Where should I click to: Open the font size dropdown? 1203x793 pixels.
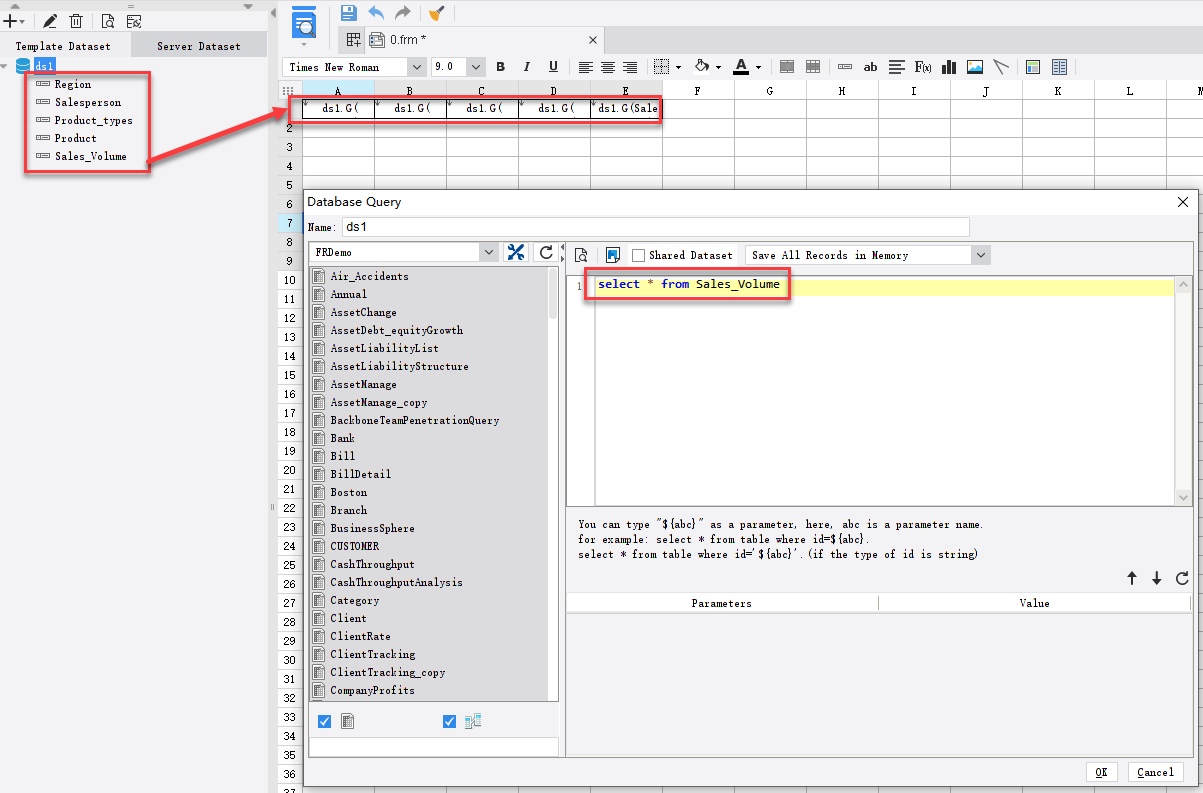click(x=477, y=67)
